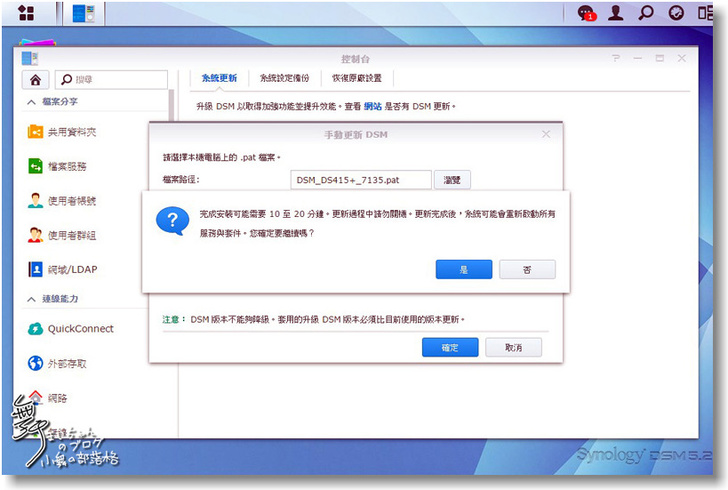Click the QuickConnect cloud icon
The height and width of the screenshot is (490, 728).
(x=35, y=329)
